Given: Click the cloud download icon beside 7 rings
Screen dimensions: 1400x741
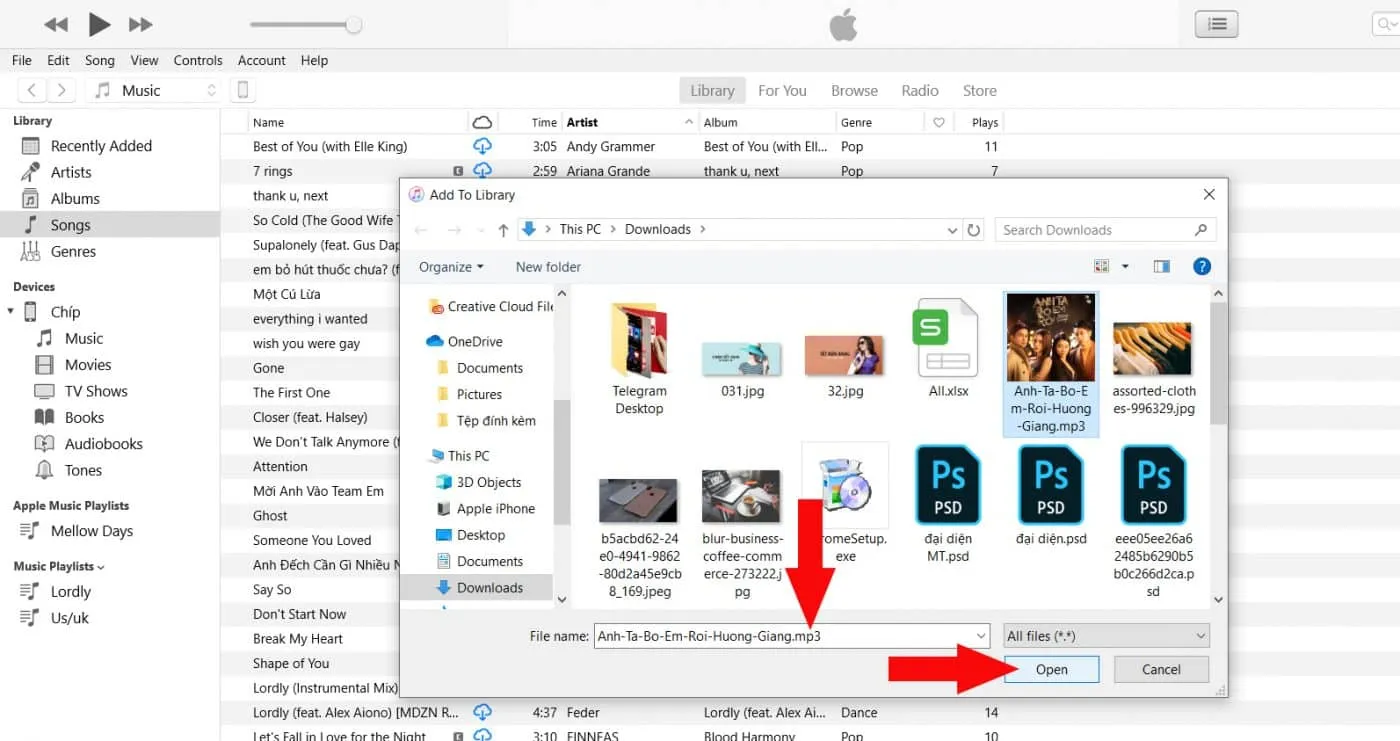Looking at the screenshot, I should 482,171.
